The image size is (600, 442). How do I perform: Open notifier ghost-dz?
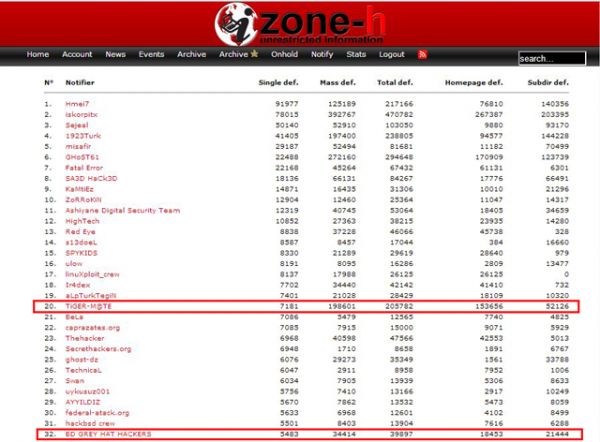coord(82,360)
